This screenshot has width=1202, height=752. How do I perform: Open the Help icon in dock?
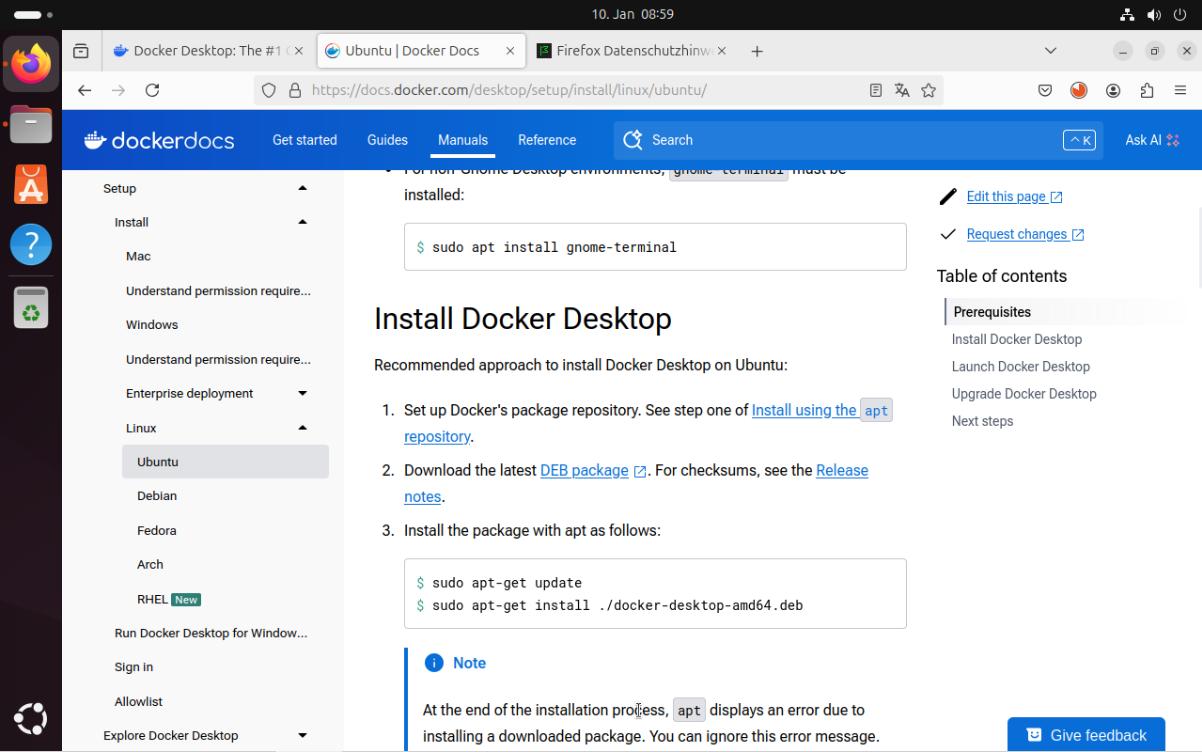pos(31,245)
